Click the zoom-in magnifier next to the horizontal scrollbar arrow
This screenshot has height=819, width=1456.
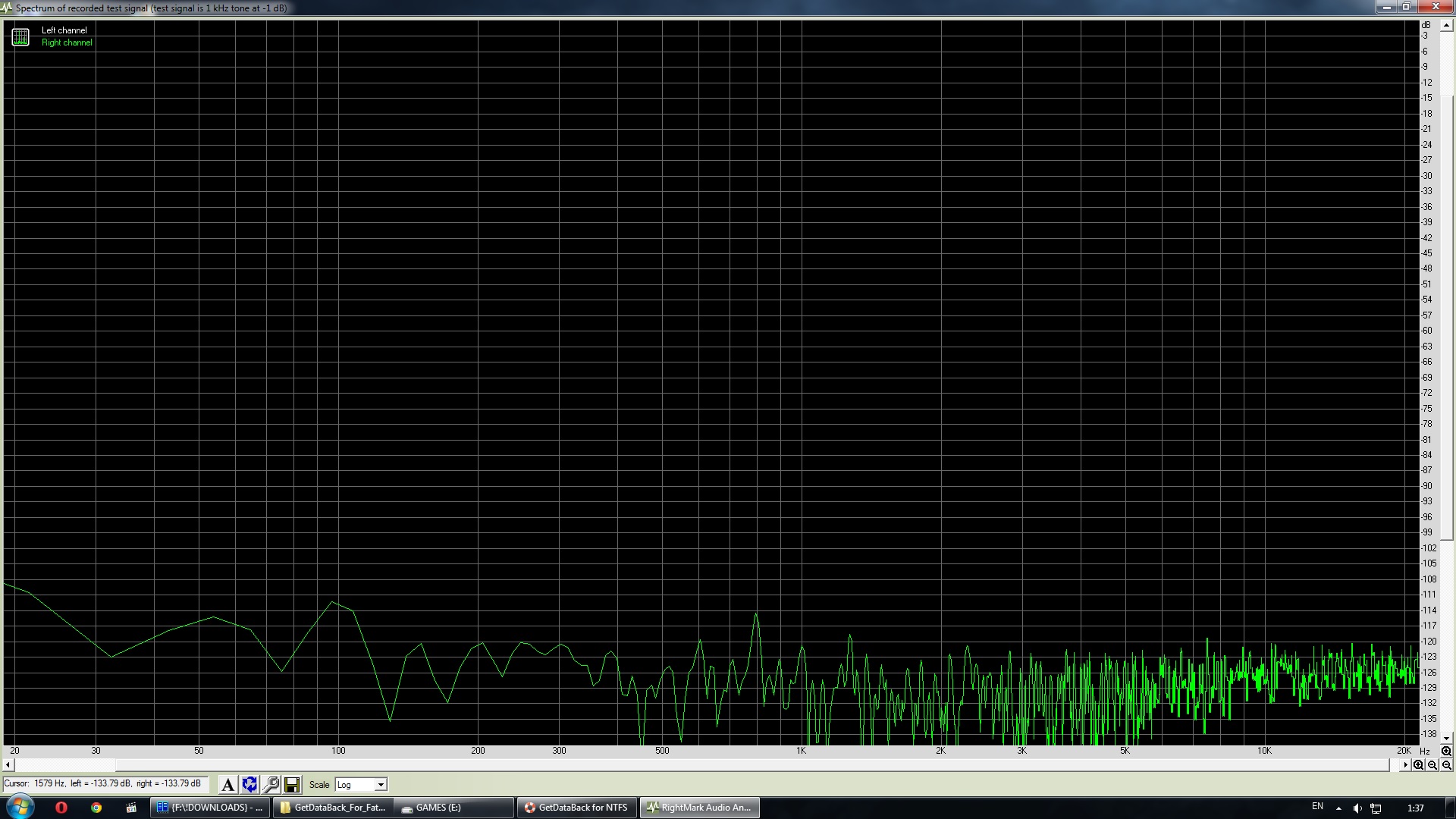pyautogui.click(x=1418, y=765)
